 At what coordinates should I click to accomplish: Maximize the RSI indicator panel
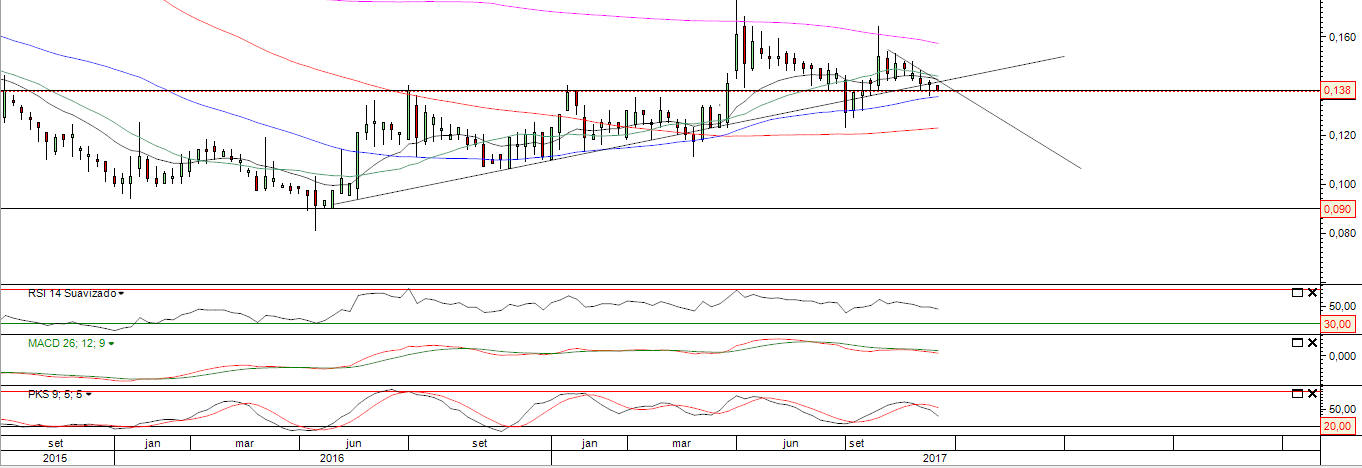(1297, 293)
